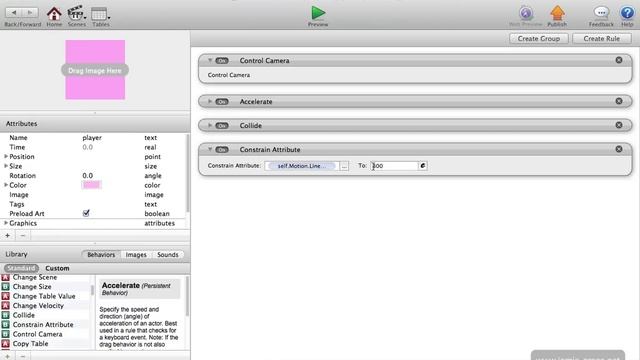
Task: Select the self.Motion.Line attribute field
Action: pos(302,166)
